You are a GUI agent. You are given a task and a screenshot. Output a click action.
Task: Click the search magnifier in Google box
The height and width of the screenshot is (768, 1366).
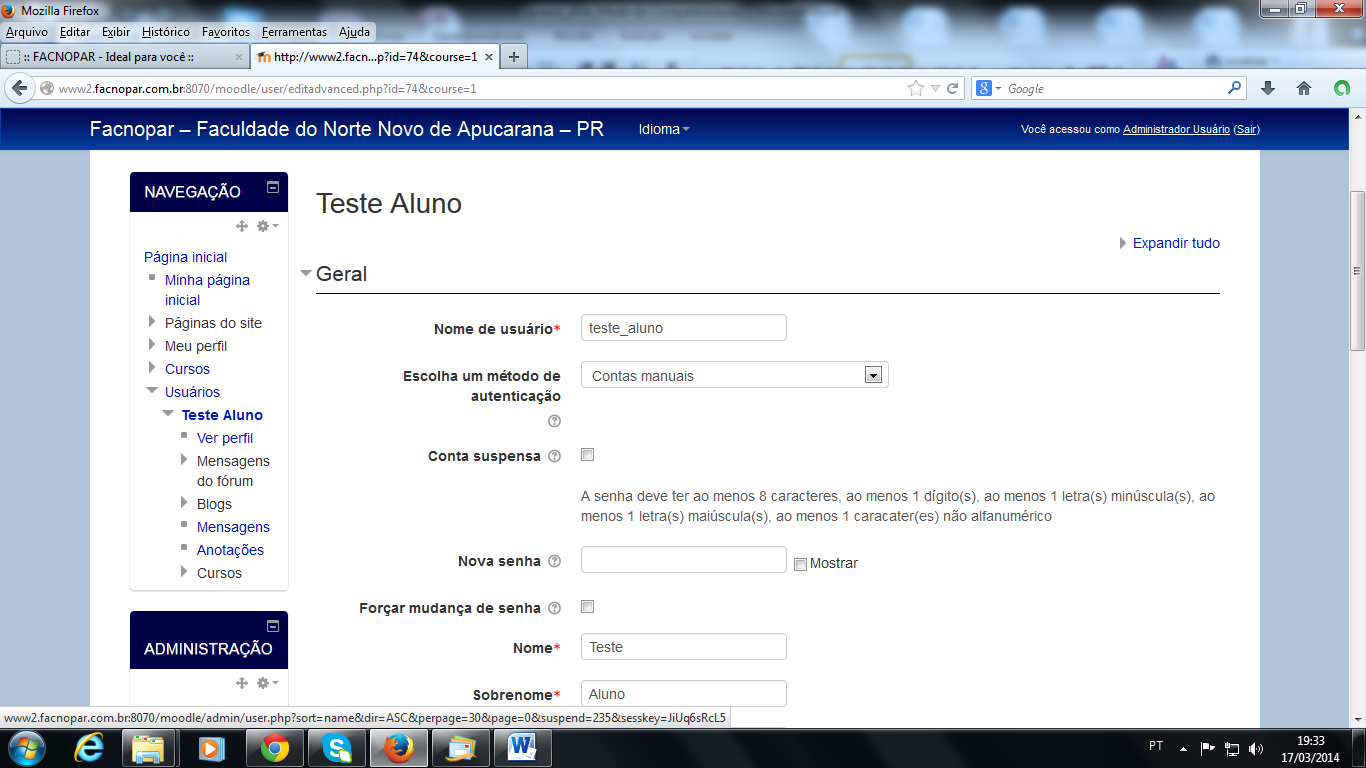point(1235,88)
